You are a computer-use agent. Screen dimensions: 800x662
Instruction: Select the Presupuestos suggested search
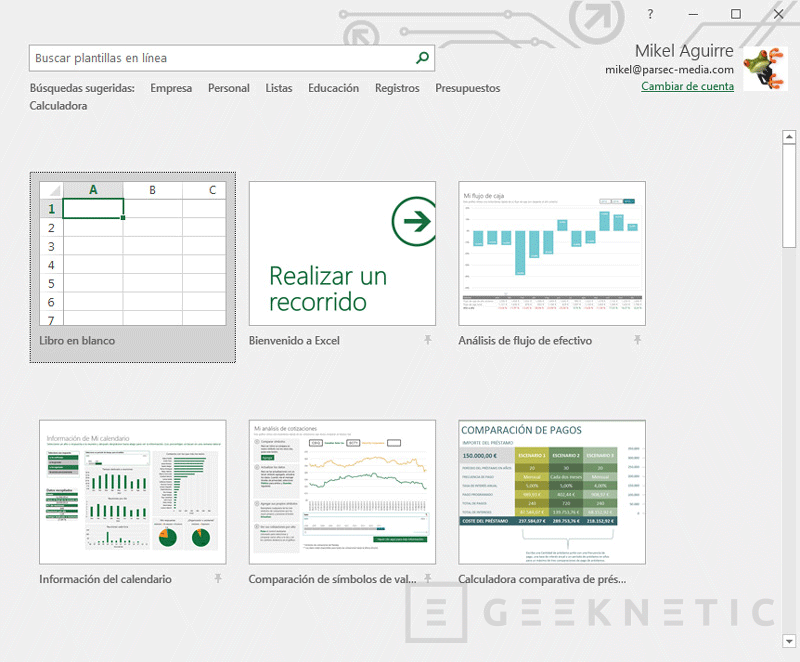point(468,87)
